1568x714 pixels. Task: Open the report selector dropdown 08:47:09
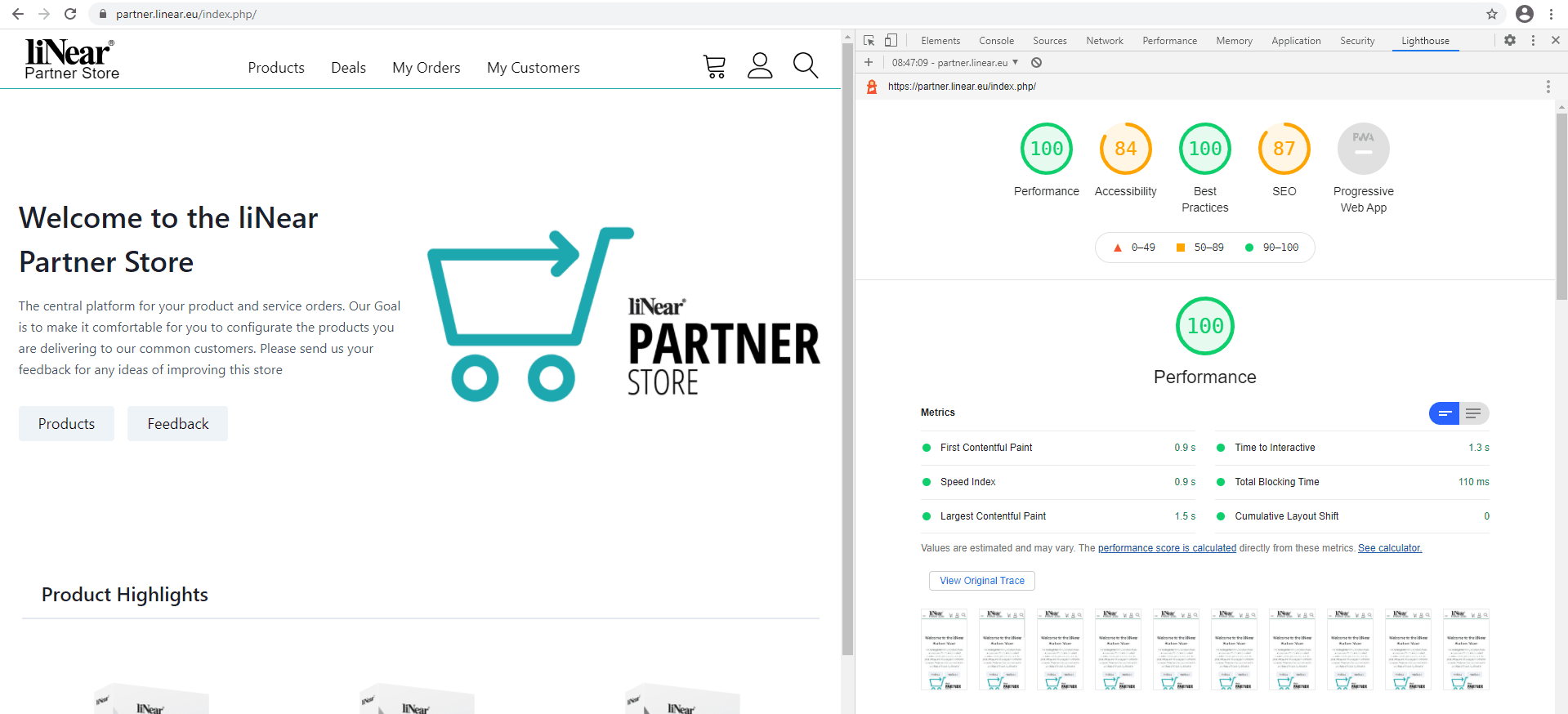point(955,62)
